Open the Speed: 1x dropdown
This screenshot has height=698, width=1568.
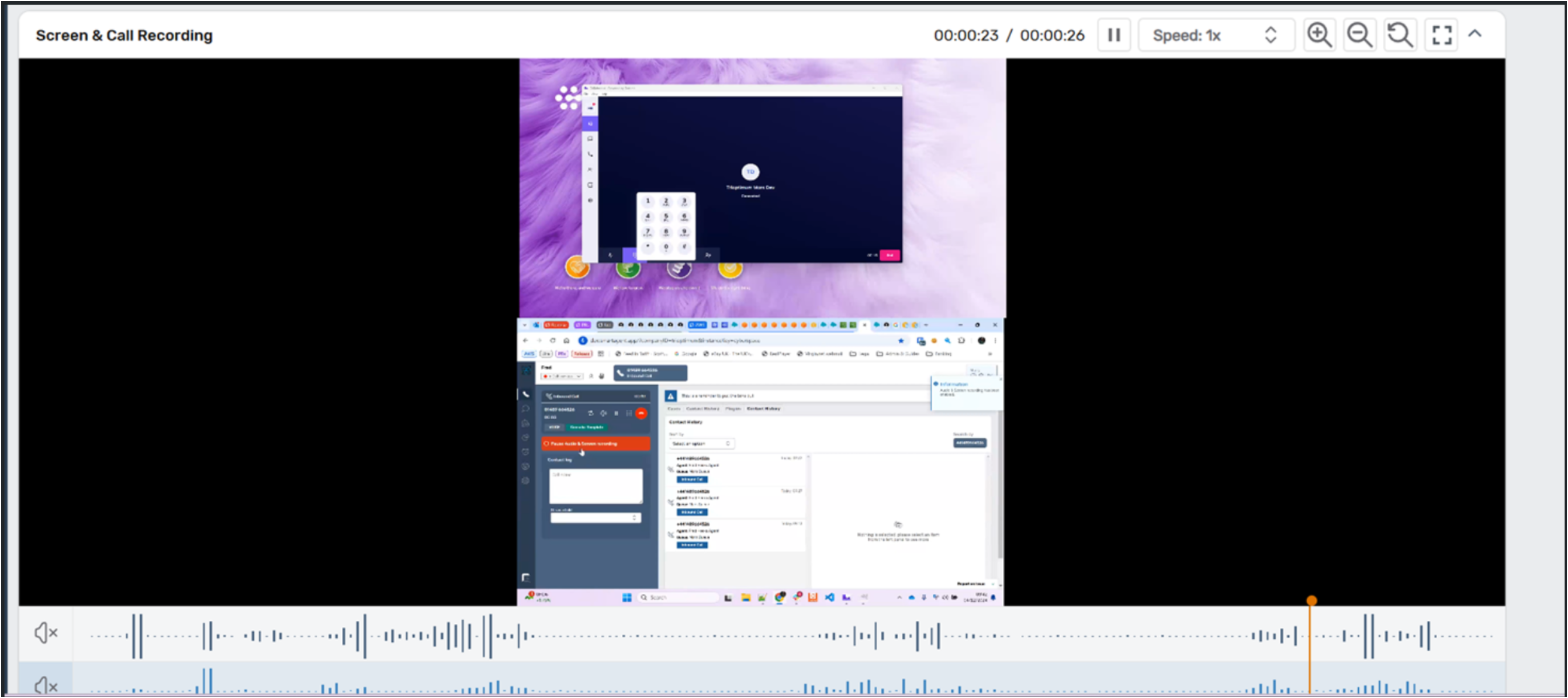click(x=1215, y=34)
